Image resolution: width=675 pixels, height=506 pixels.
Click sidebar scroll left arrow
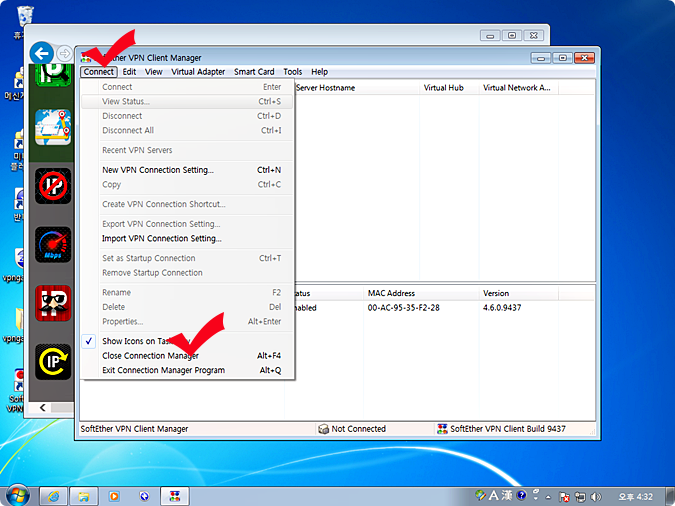pos(42,407)
